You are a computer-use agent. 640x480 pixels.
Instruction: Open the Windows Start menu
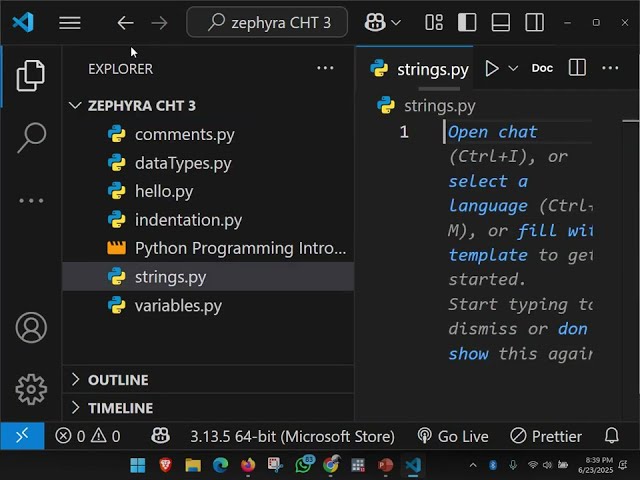coord(138,465)
